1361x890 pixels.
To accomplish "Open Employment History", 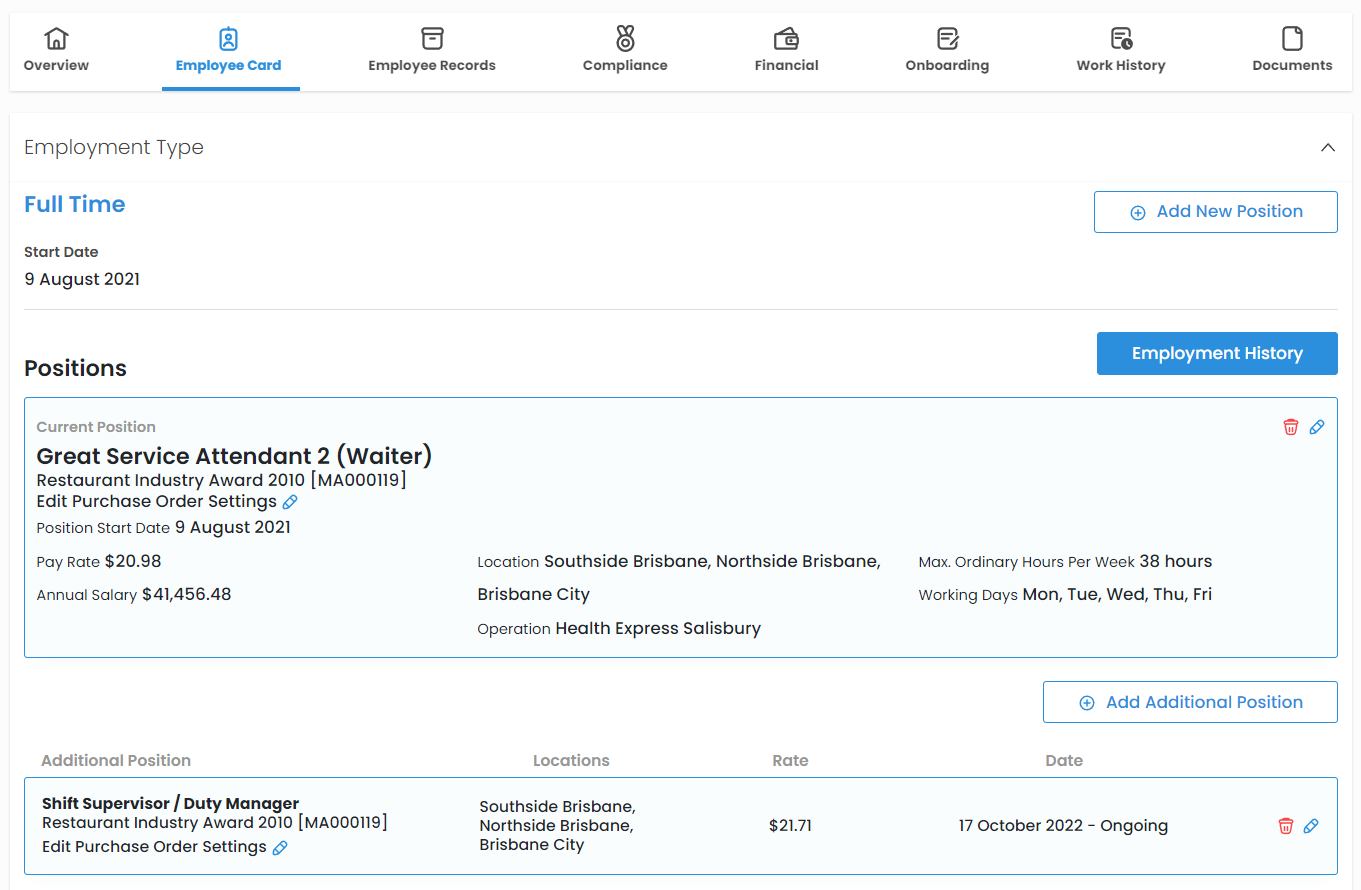I will coord(1216,354).
